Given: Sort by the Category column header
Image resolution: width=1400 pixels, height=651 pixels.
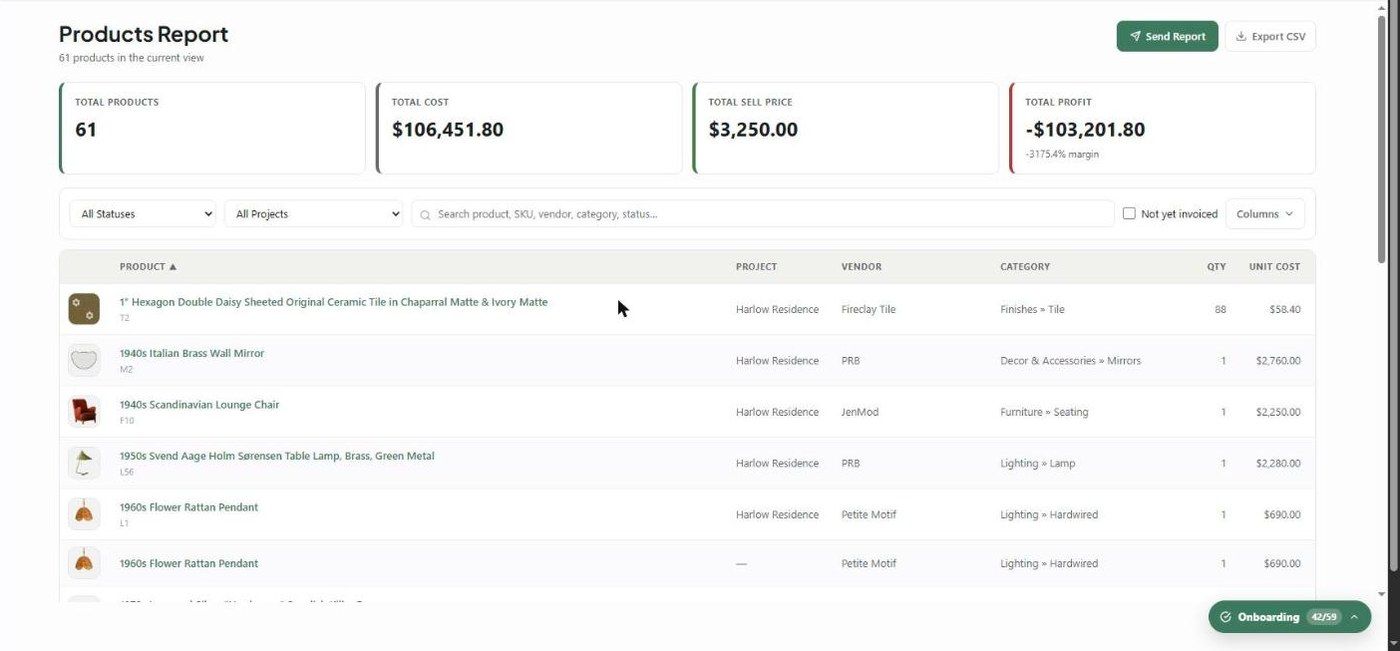Looking at the screenshot, I should click(x=1025, y=267).
